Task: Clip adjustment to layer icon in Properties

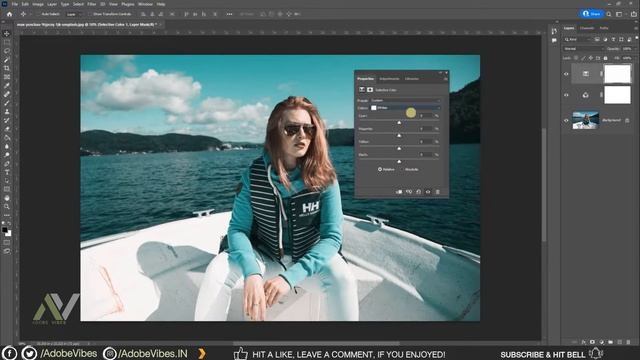Action: tap(399, 192)
